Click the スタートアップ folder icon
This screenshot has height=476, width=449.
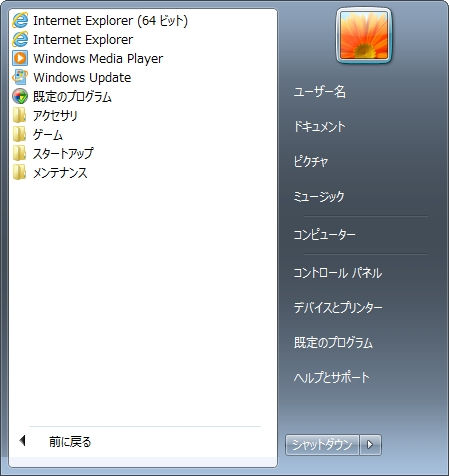[19, 153]
